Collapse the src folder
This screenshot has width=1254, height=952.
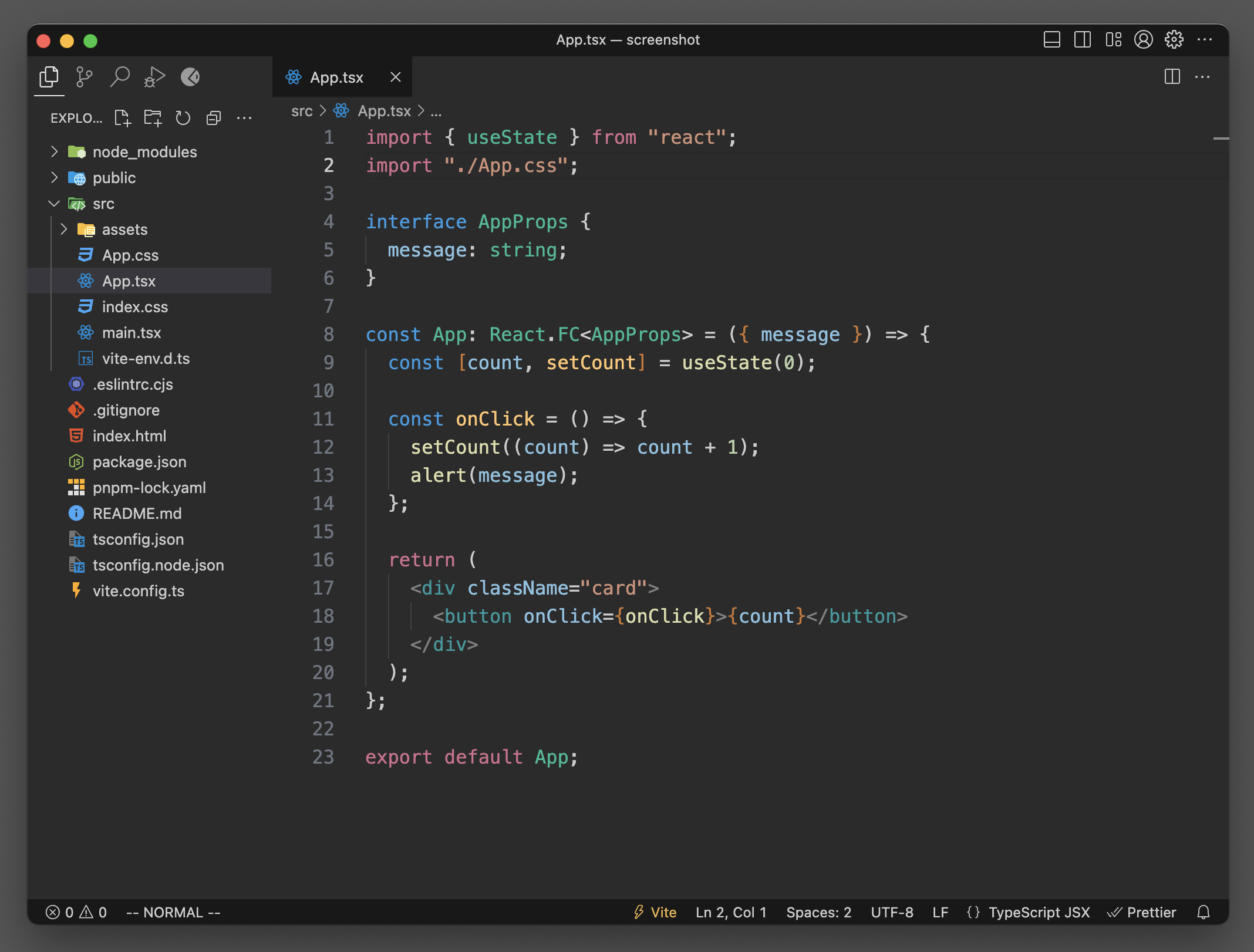(x=149, y=204)
